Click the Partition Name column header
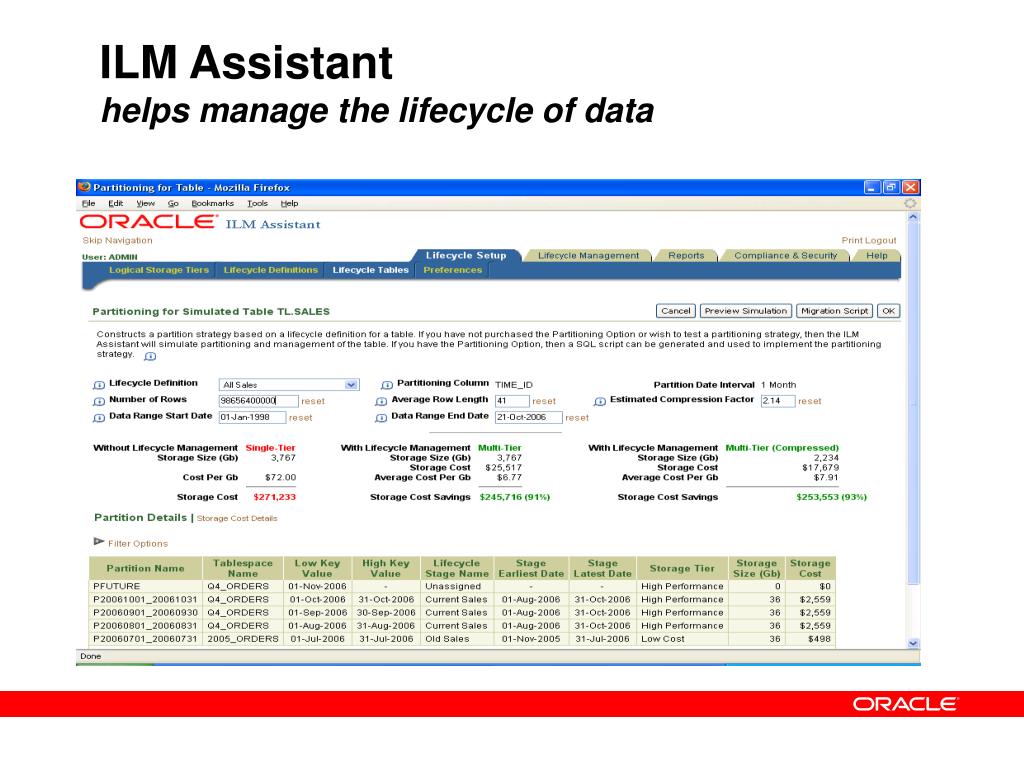Image resolution: width=1024 pixels, height=768 pixels. (146, 568)
